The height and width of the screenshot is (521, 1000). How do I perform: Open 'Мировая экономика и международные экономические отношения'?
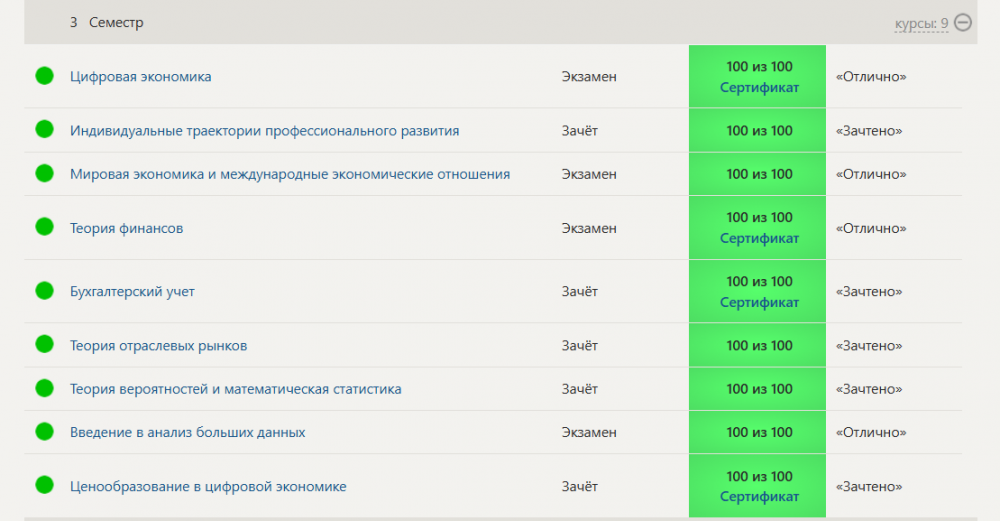click(x=290, y=174)
